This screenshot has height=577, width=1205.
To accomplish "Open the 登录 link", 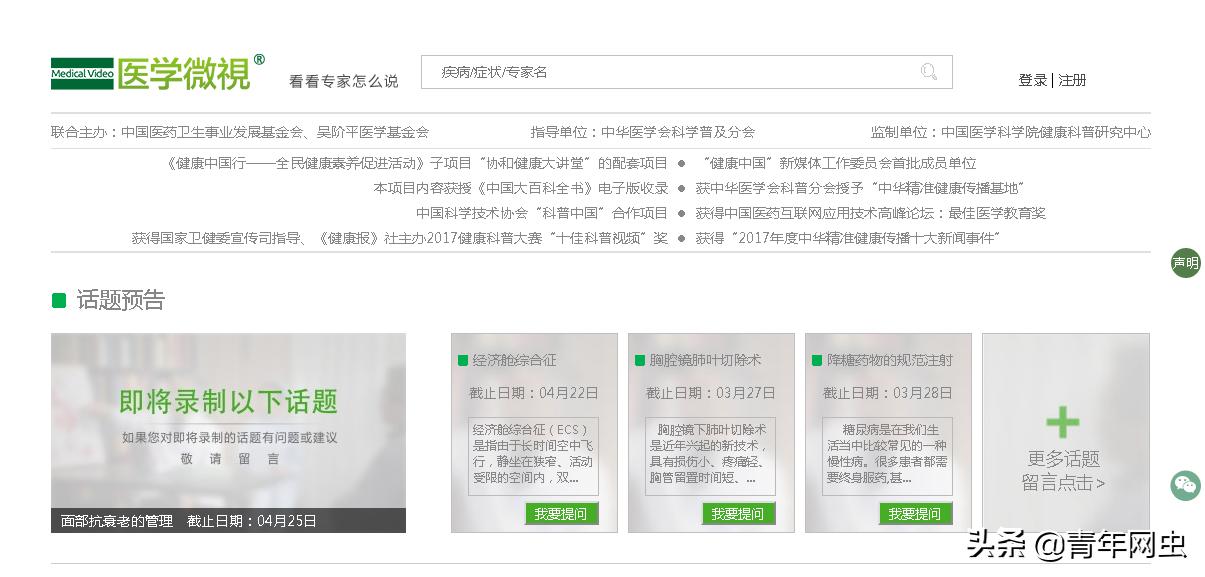I will (x=1031, y=80).
